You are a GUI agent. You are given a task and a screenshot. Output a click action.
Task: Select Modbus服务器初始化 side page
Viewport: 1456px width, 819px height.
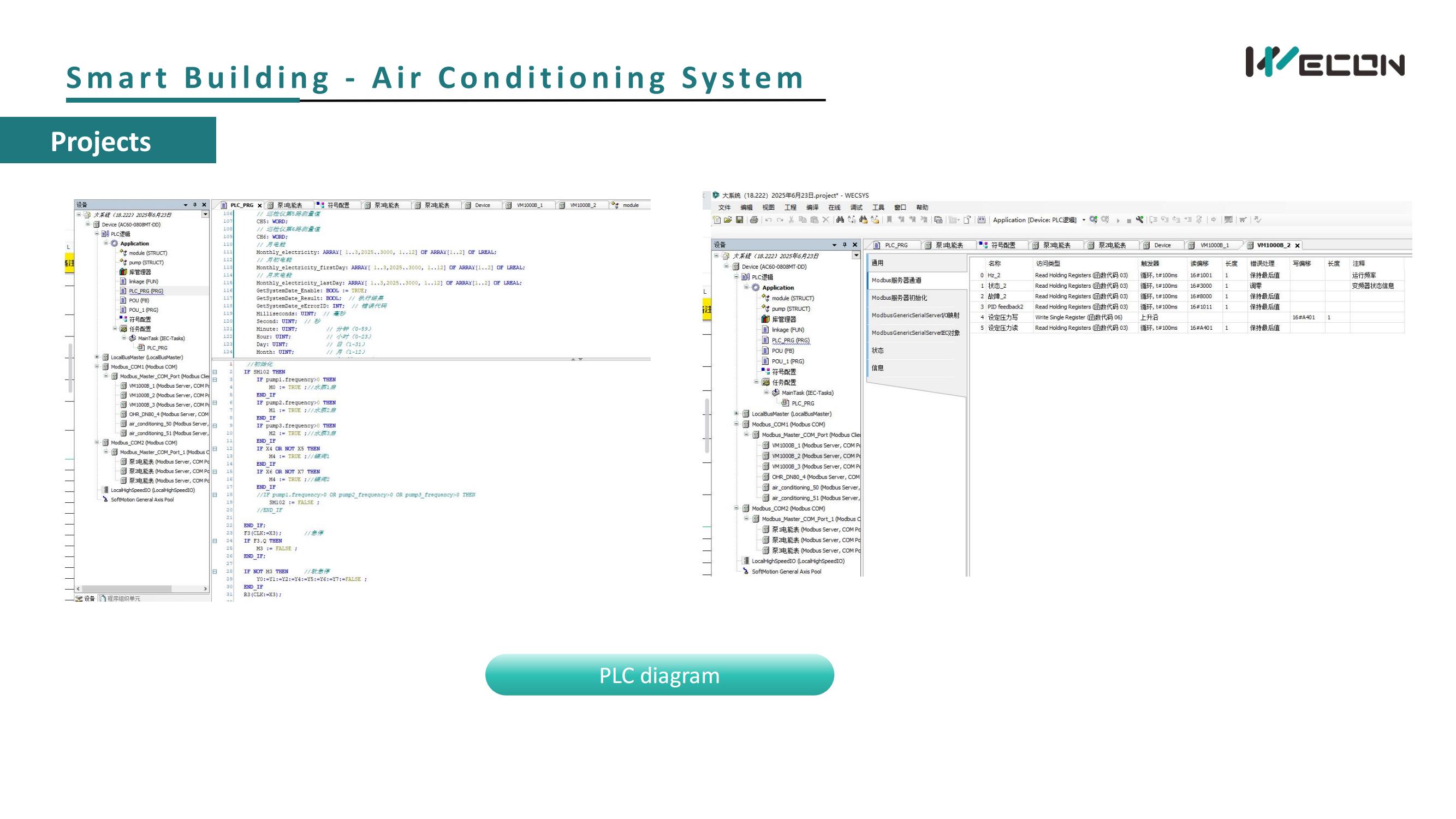(899, 298)
